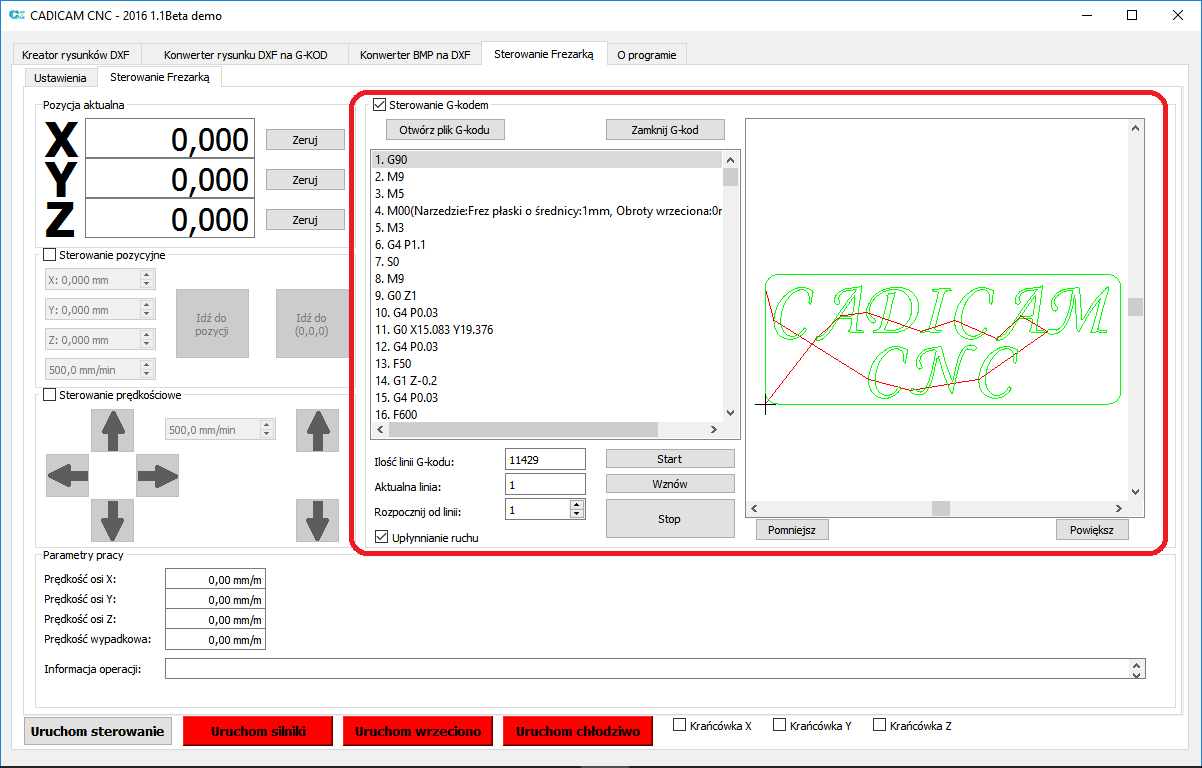Click red Uruchom chłodziwo button
Screen dimensions: 1202x768
pyautogui.click(x=578, y=731)
